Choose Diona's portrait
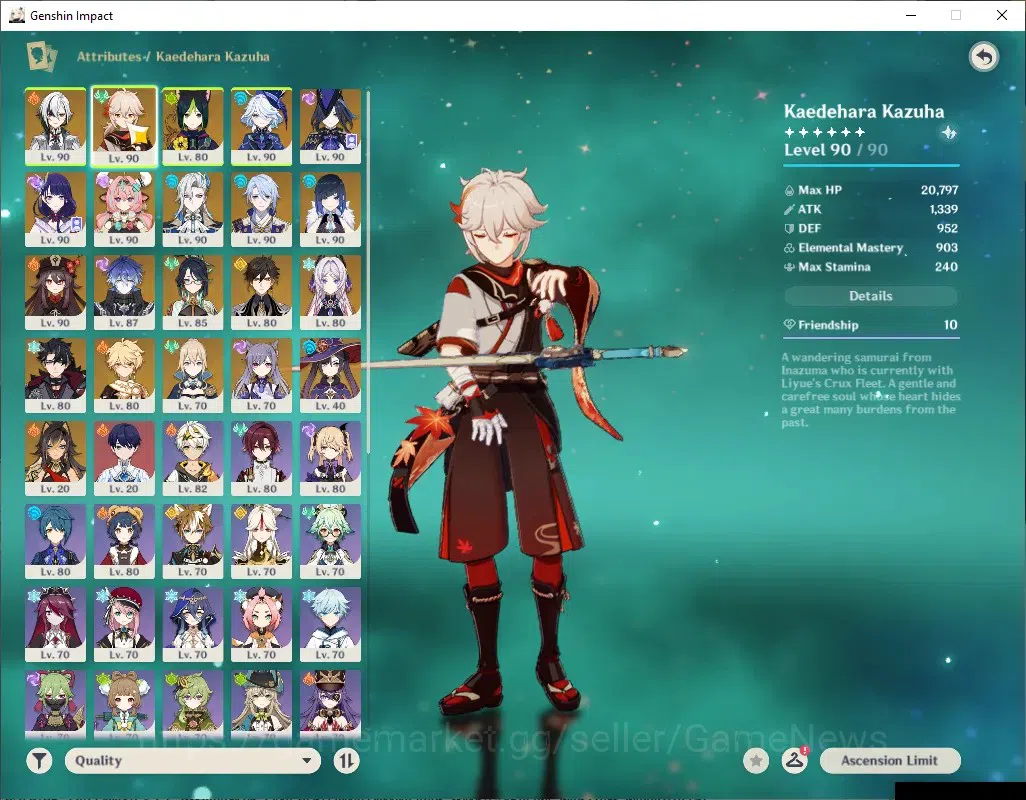 coord(262,625)
